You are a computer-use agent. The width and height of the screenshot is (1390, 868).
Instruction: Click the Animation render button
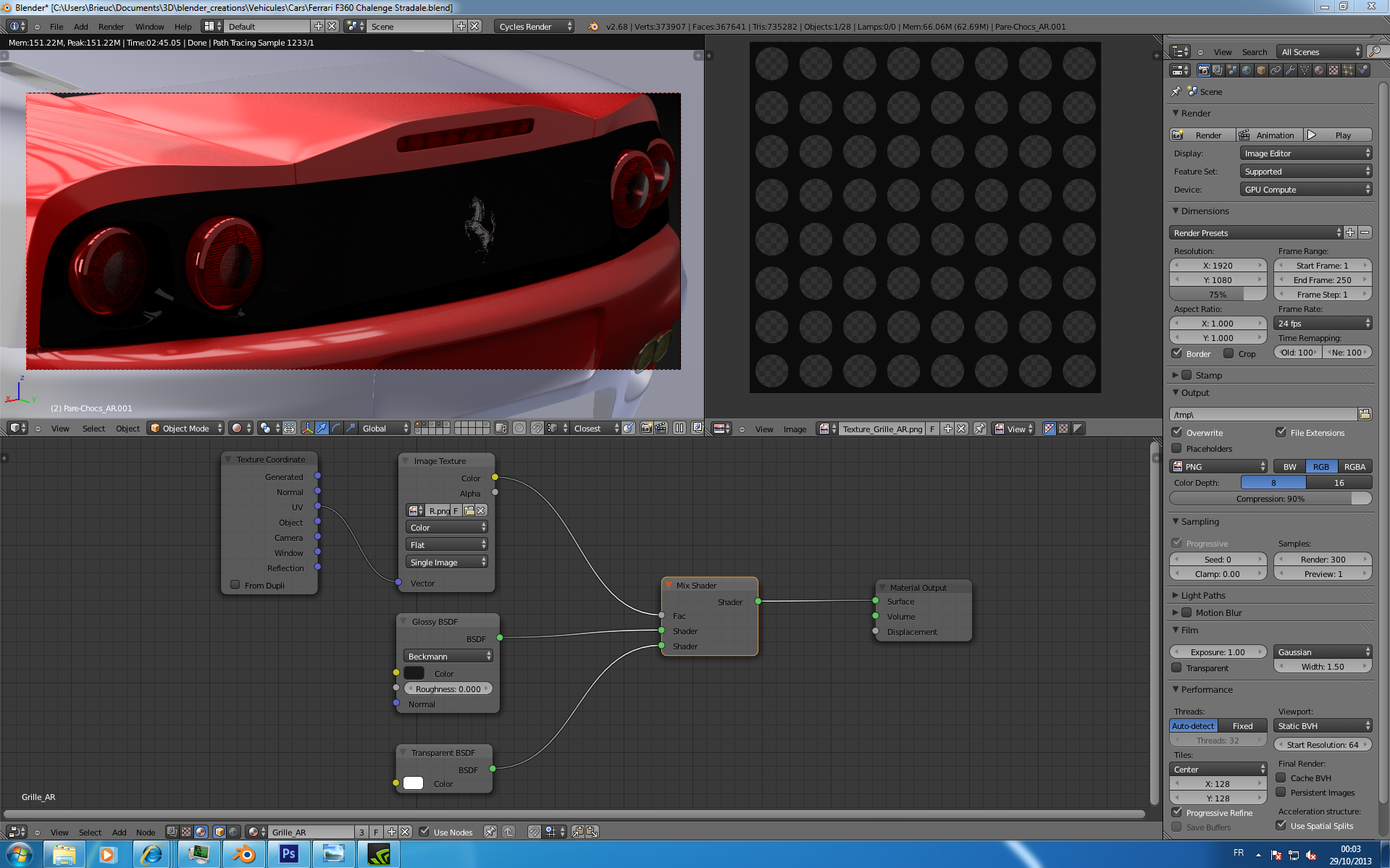pos(1269,135)
